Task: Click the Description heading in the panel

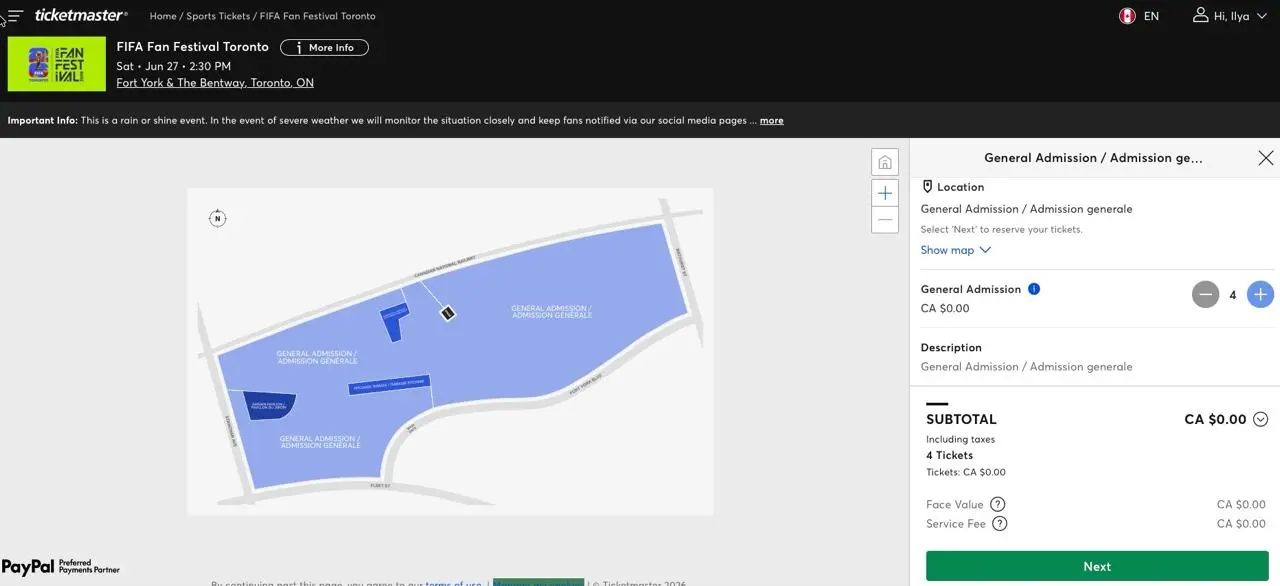Action: click(951, 348)
